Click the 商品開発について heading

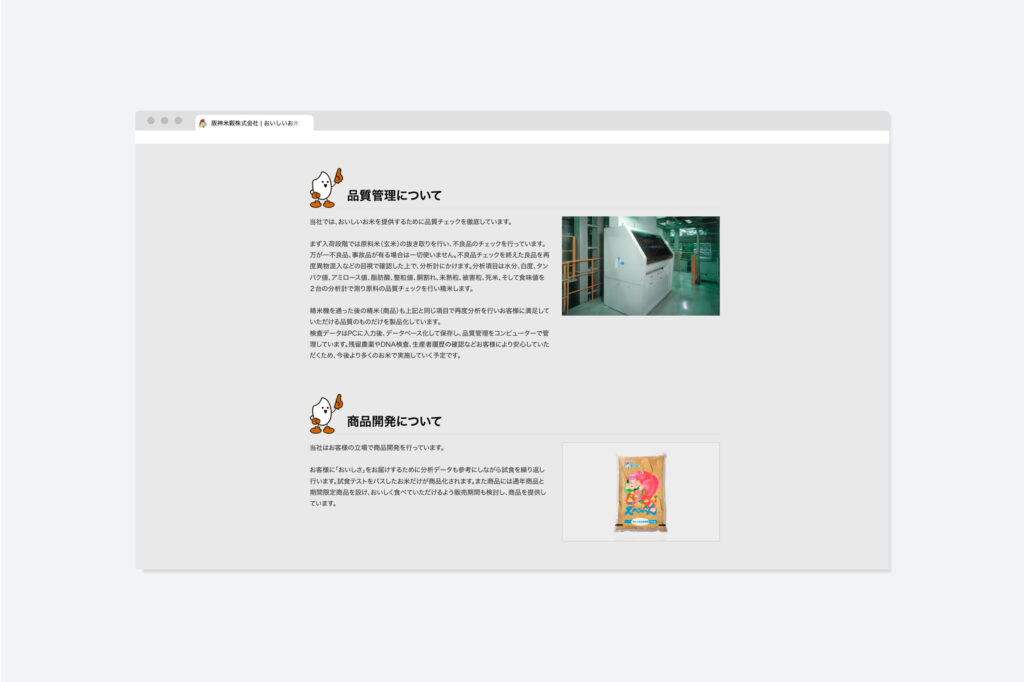(x=394, y=421)
